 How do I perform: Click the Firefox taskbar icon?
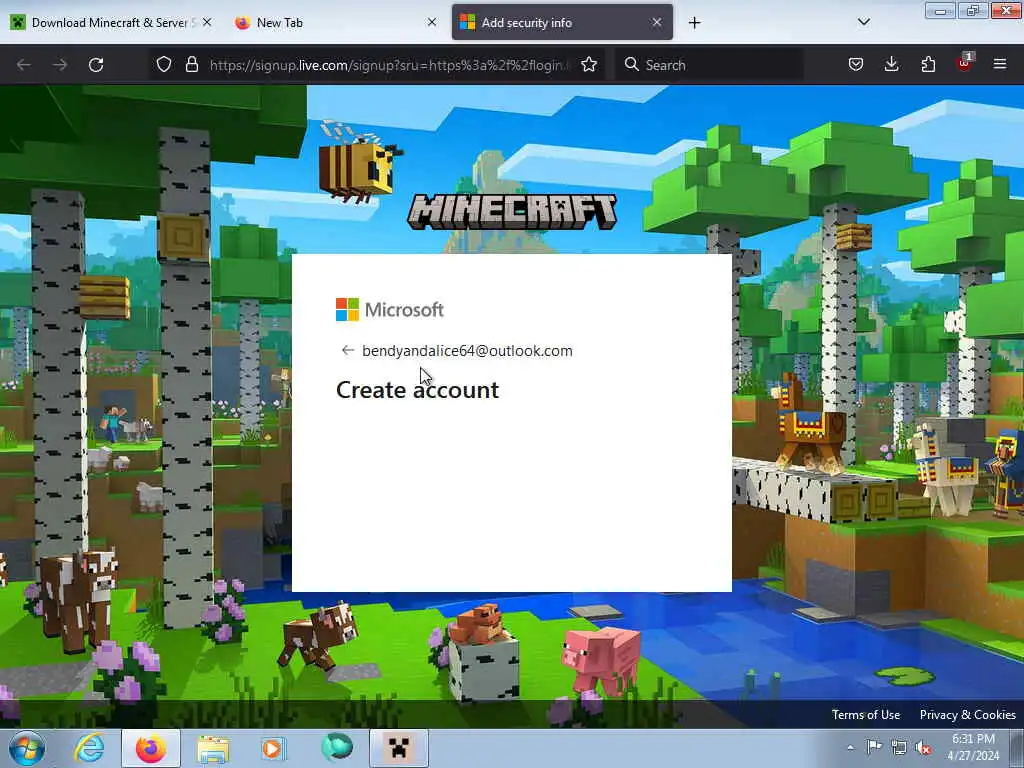151,748
